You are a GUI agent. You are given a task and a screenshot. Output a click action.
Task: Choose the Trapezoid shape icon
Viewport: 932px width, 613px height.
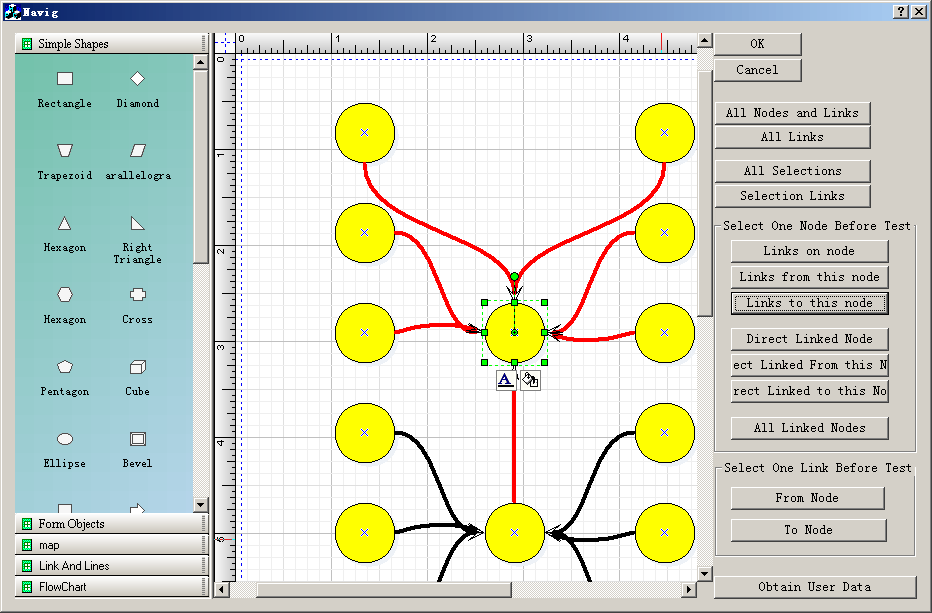pos(65,150)
